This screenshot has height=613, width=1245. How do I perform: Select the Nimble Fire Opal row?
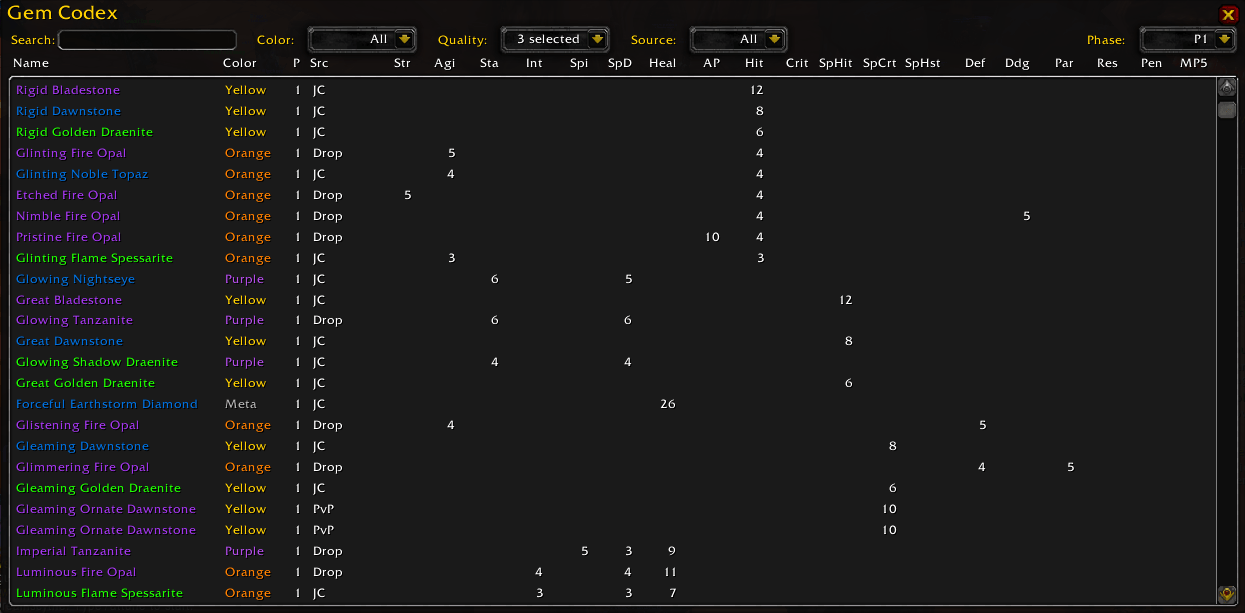click(x=612, y=216)
